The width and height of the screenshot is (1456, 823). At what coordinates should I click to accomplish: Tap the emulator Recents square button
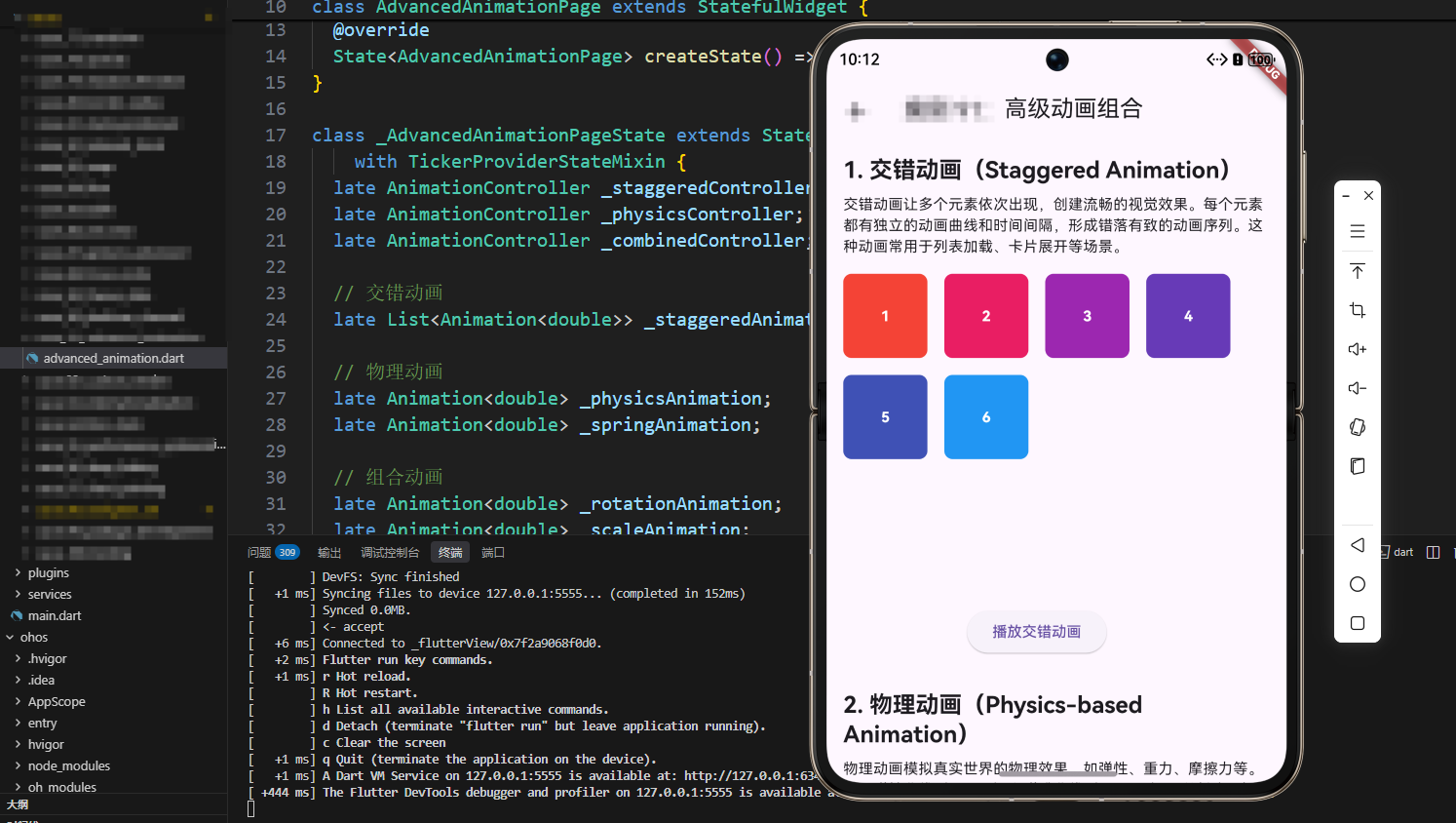pyautogui.click(x=1358, y=623)
